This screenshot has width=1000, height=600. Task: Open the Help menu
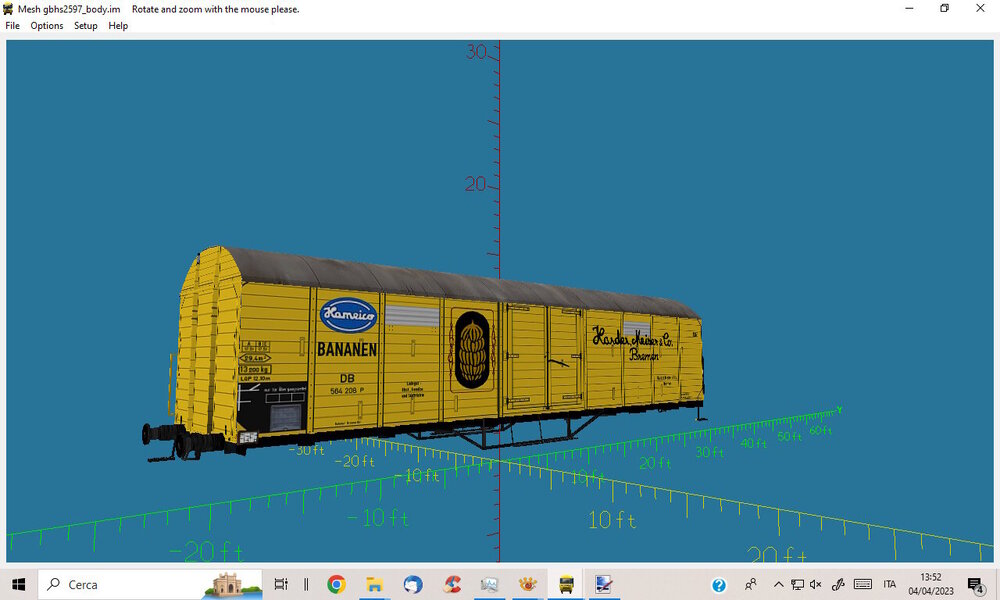tap(118, 26)
